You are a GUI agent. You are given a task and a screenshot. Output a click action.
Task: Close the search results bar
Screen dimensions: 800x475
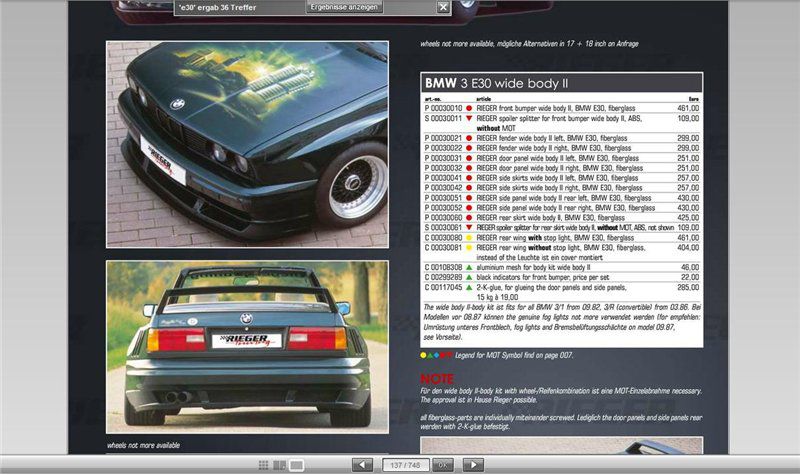pos(443,7)
